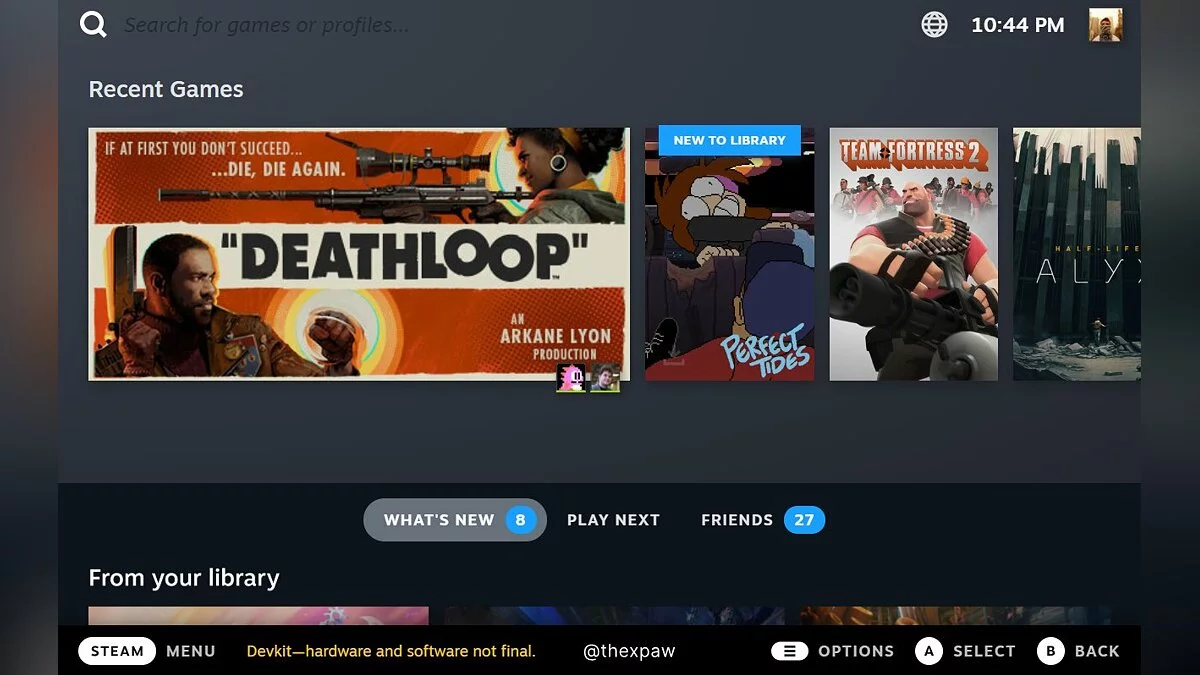
Task: Click the pink friend avatar on Deathloop
Action: click(x=571, y=377)
